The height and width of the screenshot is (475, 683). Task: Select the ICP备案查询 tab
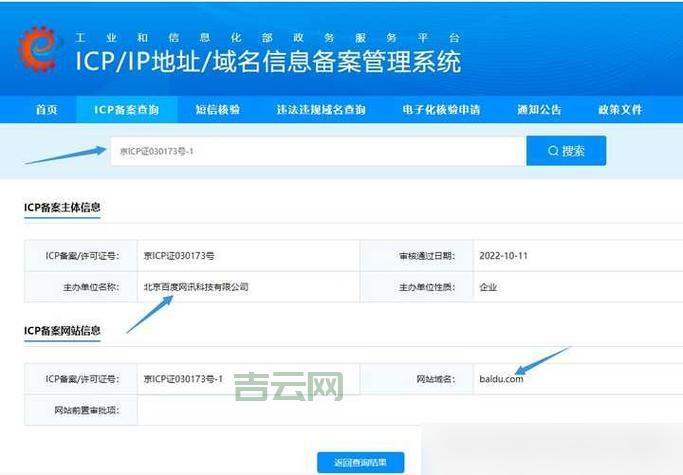coord(127,109)
